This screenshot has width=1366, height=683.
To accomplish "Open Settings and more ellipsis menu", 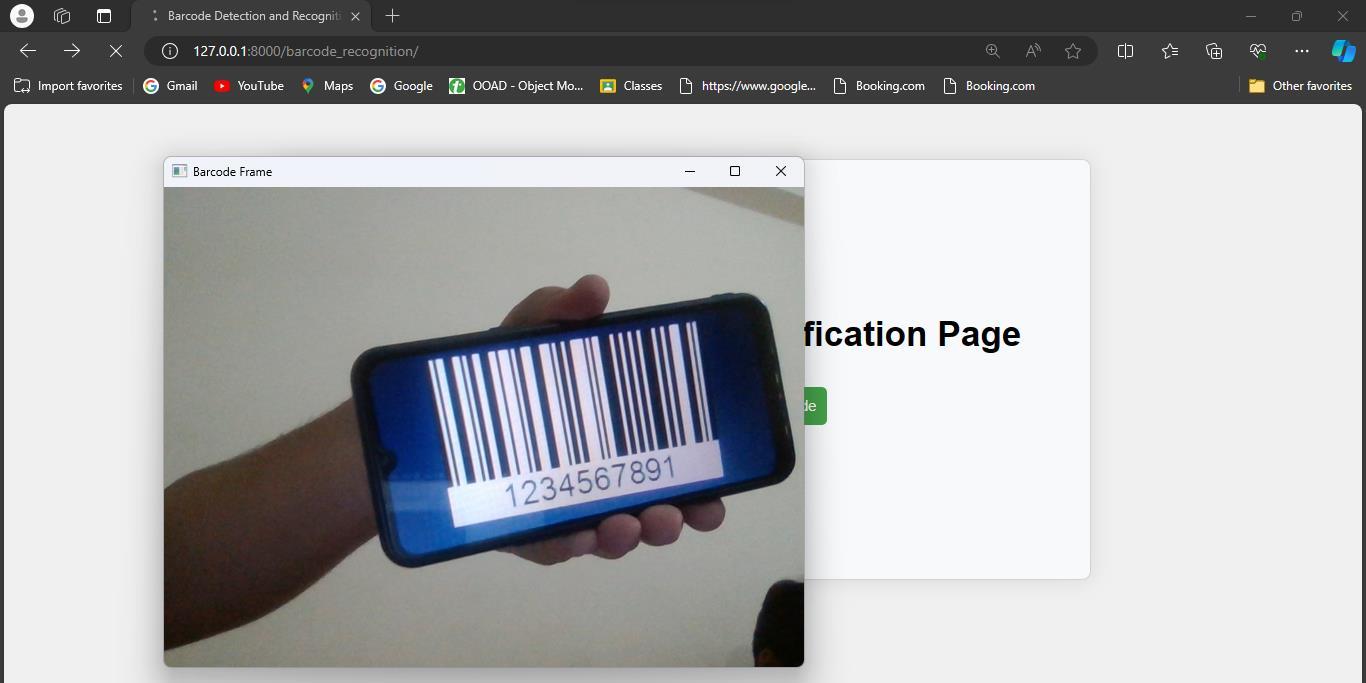I will click(x=1301, y=51).
